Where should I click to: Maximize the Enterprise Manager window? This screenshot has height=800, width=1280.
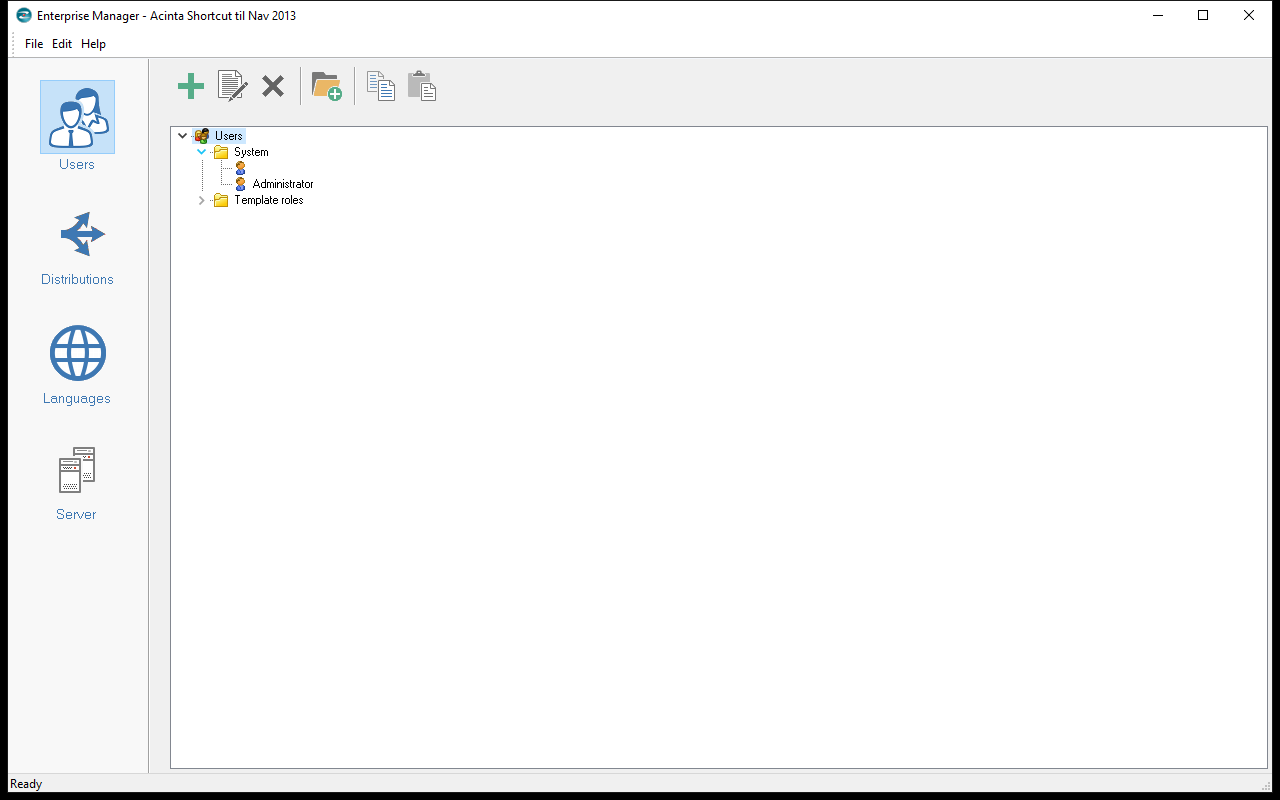pos(1203,15)
